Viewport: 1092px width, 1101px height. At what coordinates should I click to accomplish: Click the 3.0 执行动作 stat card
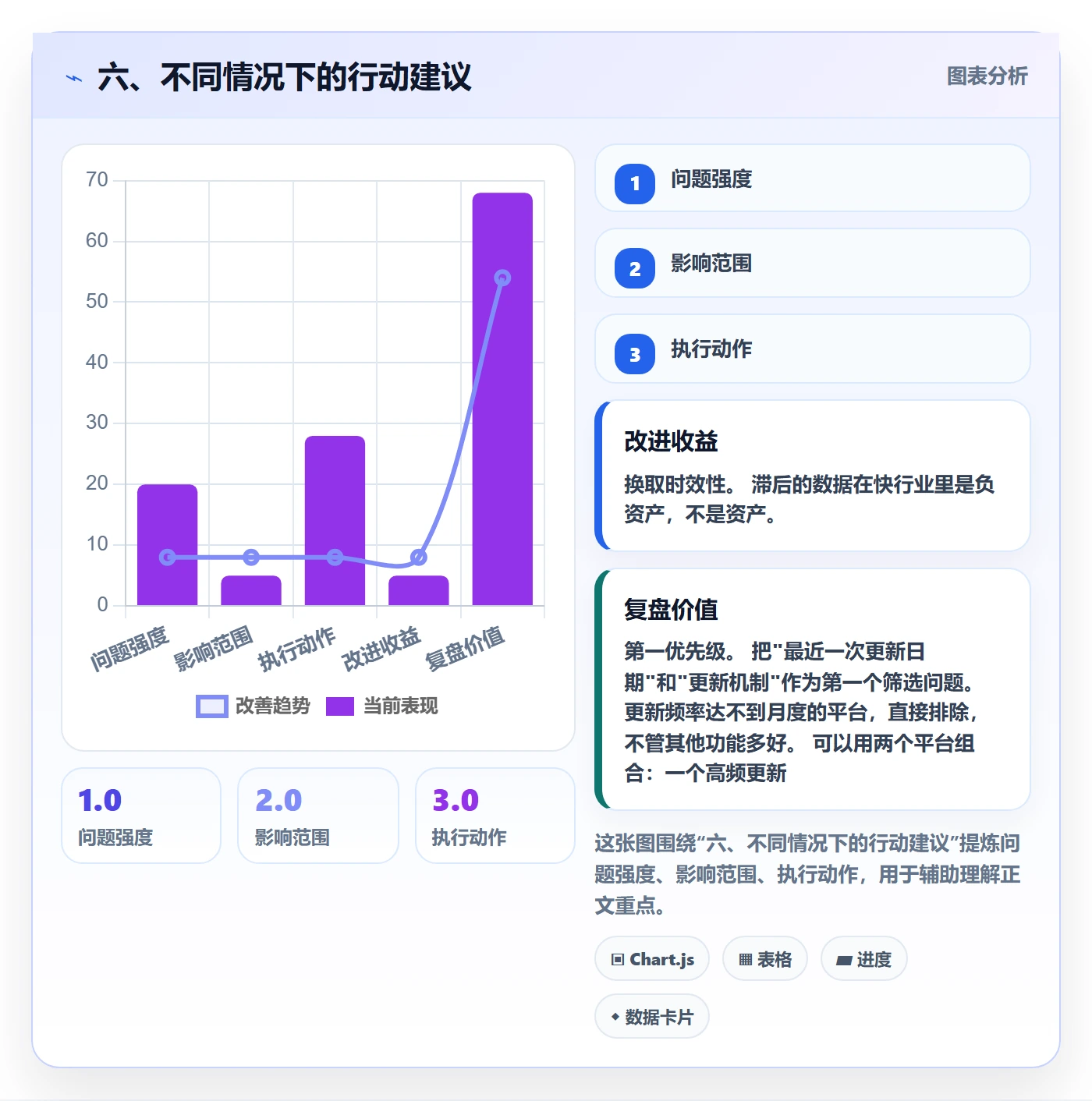[495, 816]
